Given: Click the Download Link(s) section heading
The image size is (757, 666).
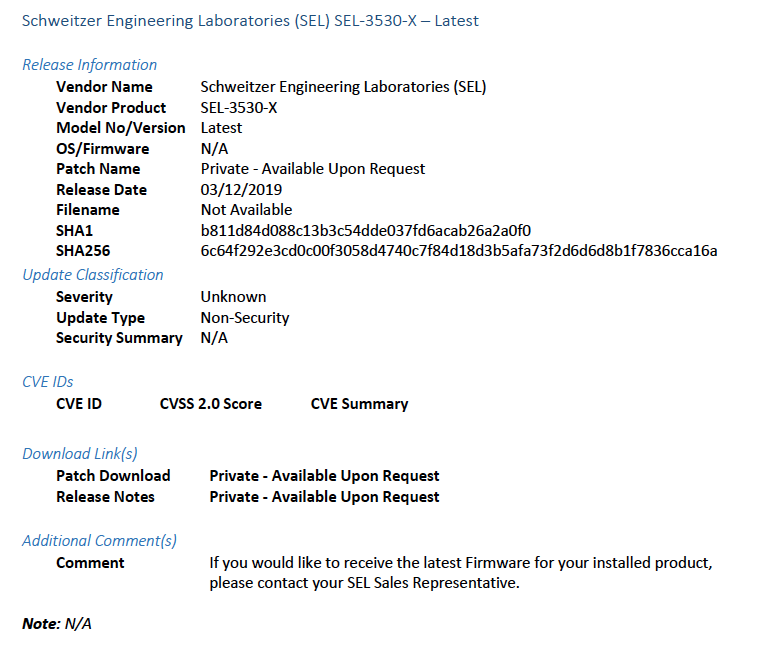Looking at the screenshot, I should tap(80, 454).
